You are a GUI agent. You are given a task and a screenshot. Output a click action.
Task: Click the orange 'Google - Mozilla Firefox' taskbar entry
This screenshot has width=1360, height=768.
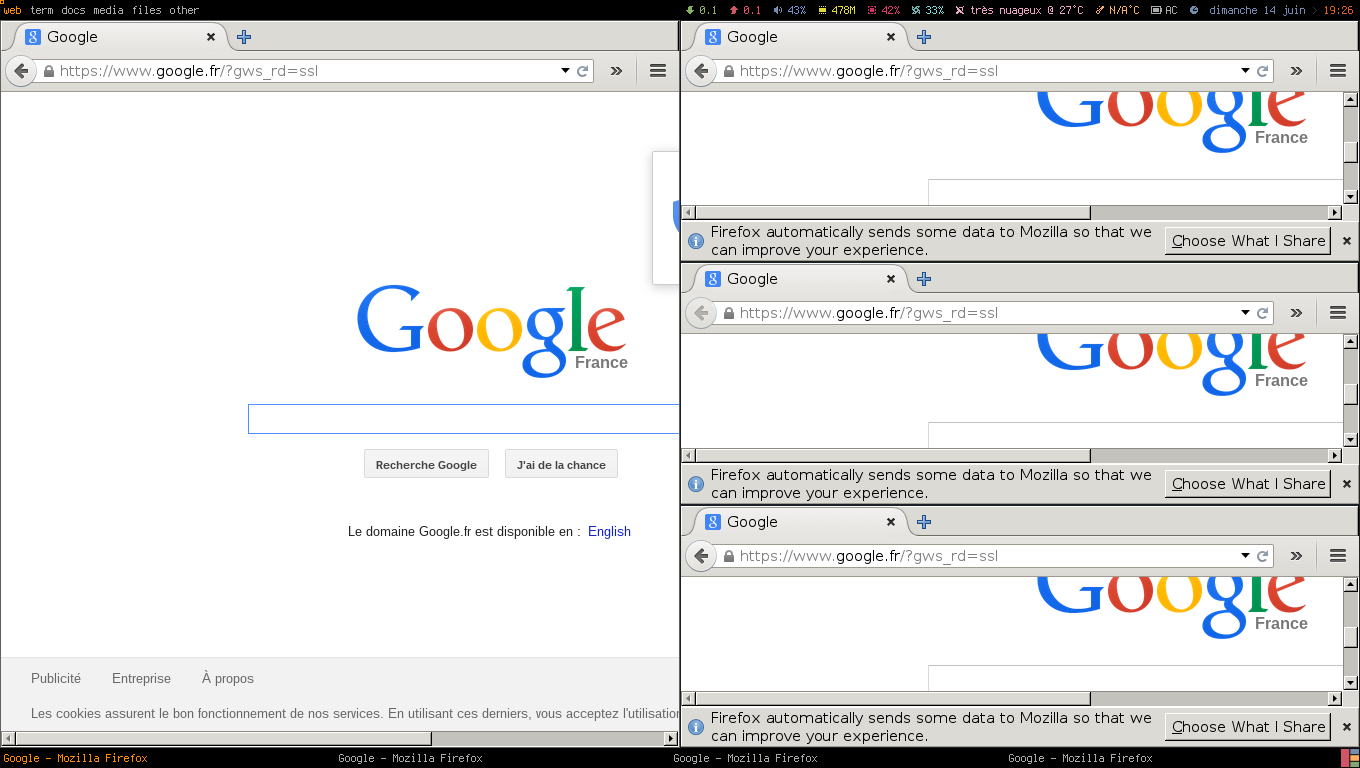coord(75,758)
